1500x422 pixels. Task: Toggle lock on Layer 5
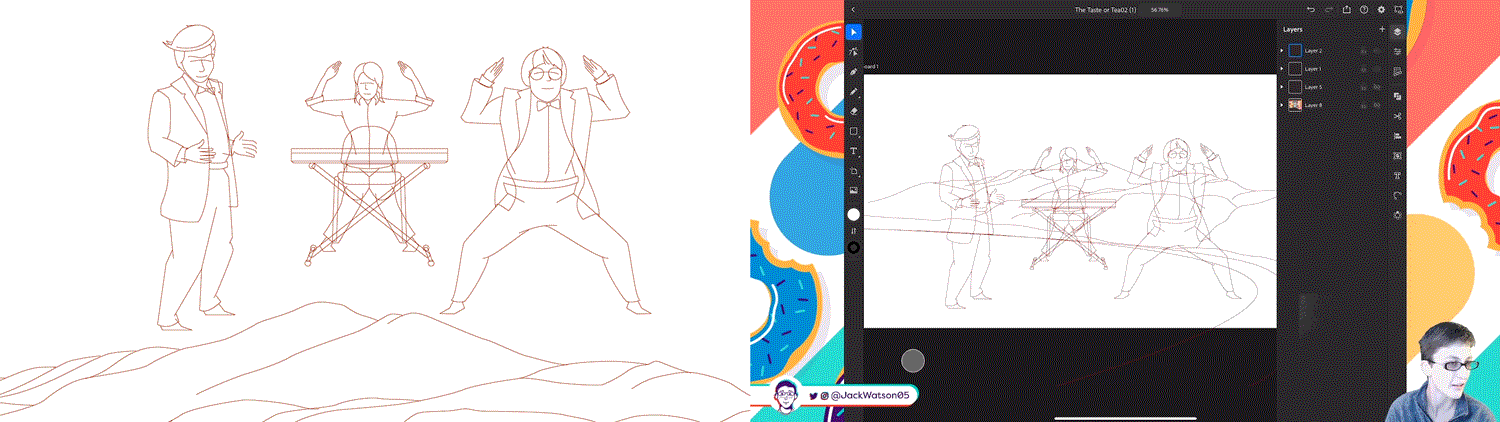click(x=1364, y=88)
